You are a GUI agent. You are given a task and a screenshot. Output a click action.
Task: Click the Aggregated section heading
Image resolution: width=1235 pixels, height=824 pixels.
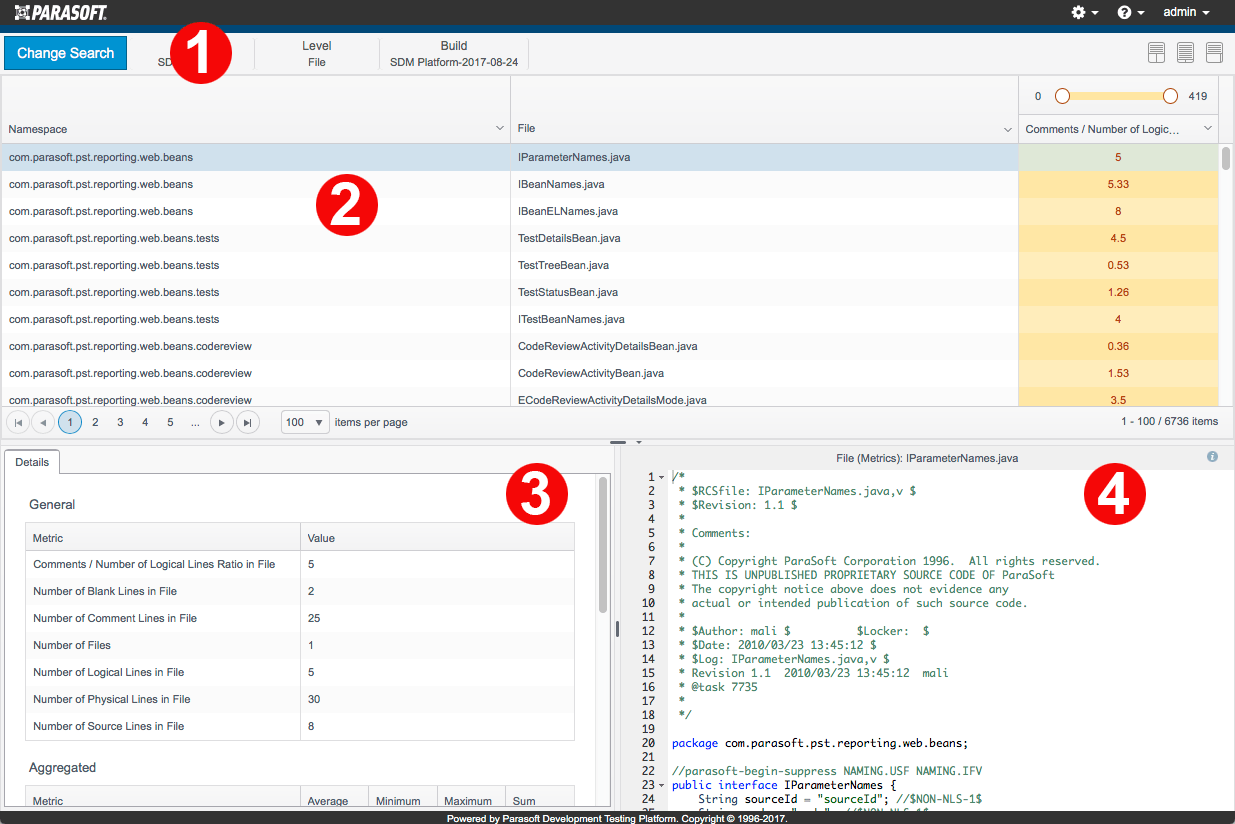[x=63, y=768]
